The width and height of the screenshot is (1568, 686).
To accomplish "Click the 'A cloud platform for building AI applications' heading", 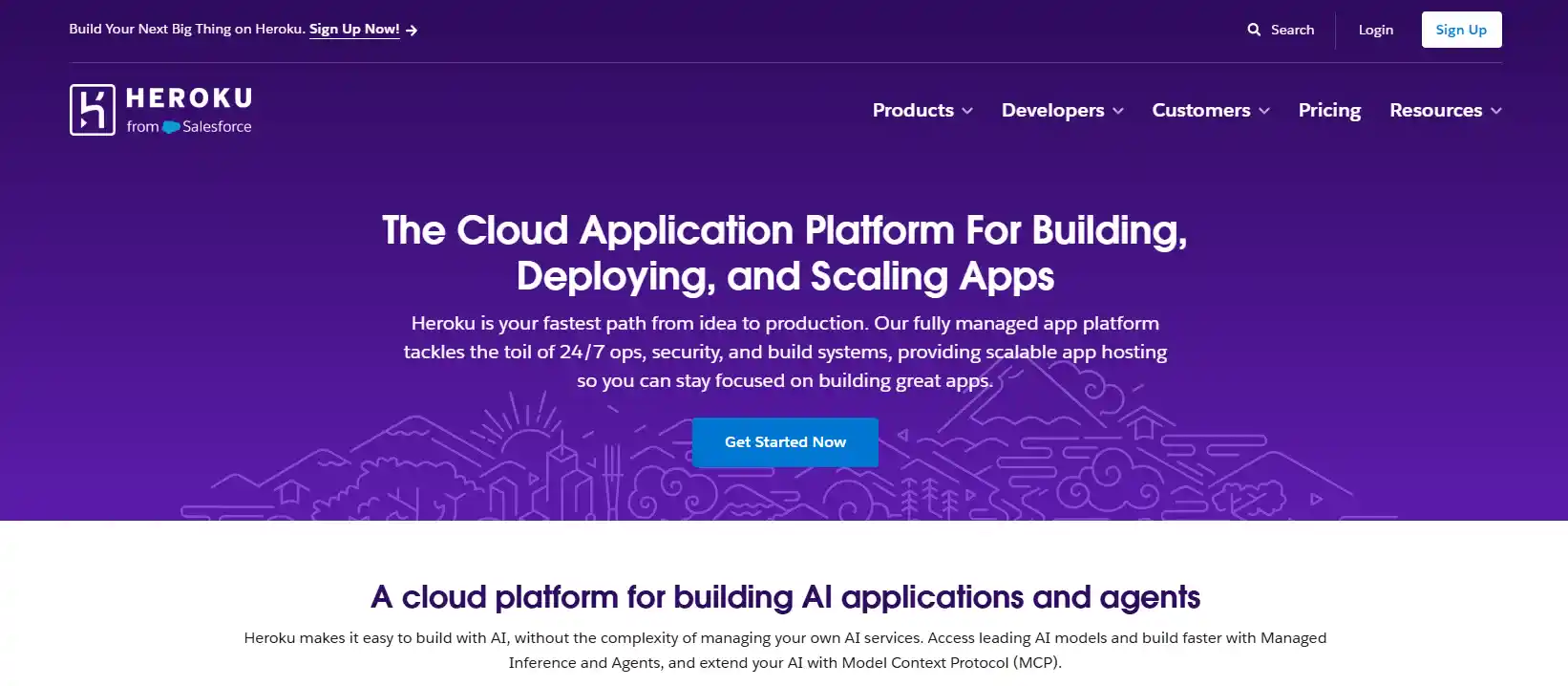I will [785, 597].
